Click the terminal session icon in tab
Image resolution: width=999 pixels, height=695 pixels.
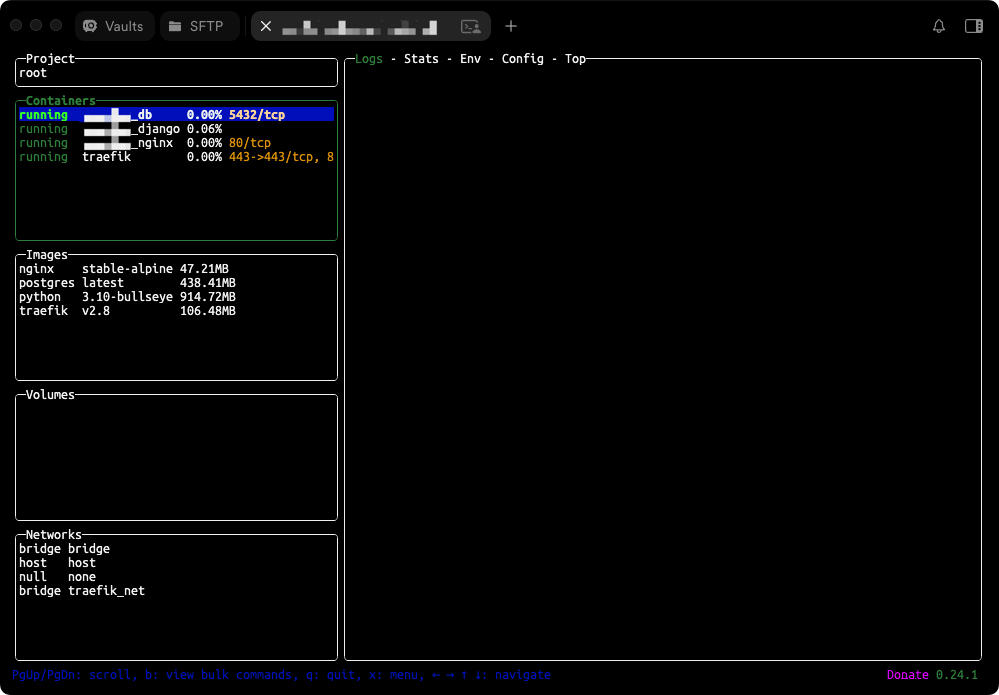pos(469,26)
